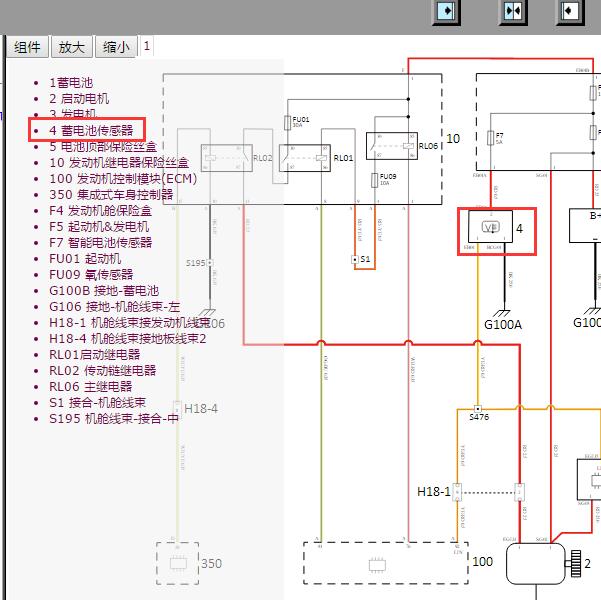
Task: Click the expand-right panel icon in top bar
Action: (x=447, y=11)
